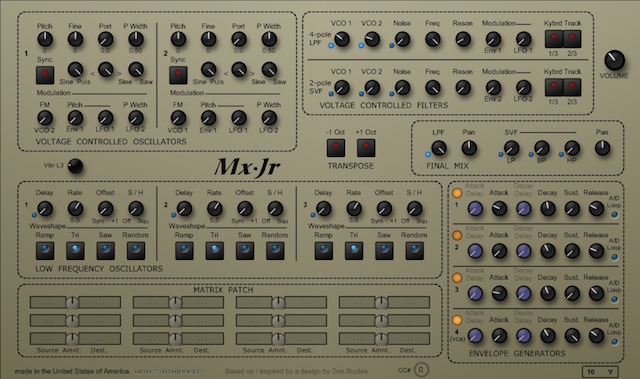Viewport: 640px width, 379px height.
Task: Click the VOLUME knob
Action: 614,60
